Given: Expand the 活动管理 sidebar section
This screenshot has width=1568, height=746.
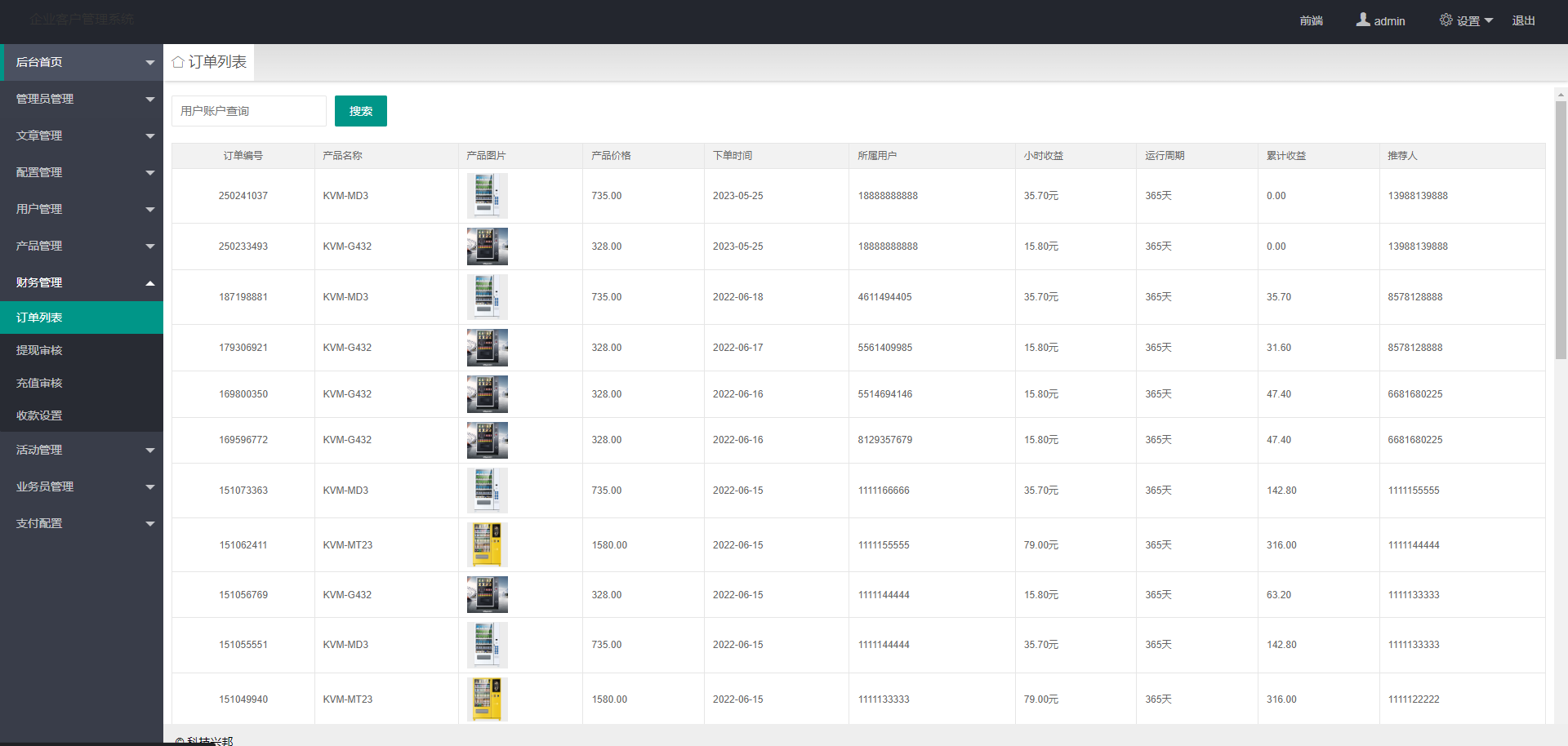Looking at the screenshot, I should (x=82, y=450).
